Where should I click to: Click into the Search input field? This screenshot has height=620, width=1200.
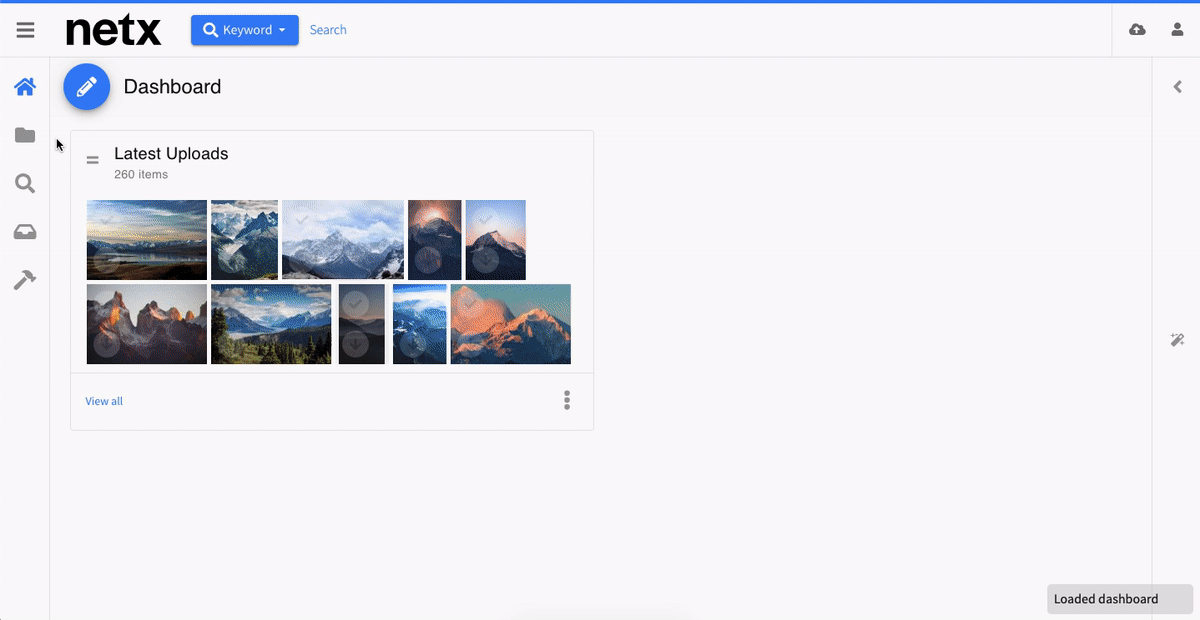[328, 30]
